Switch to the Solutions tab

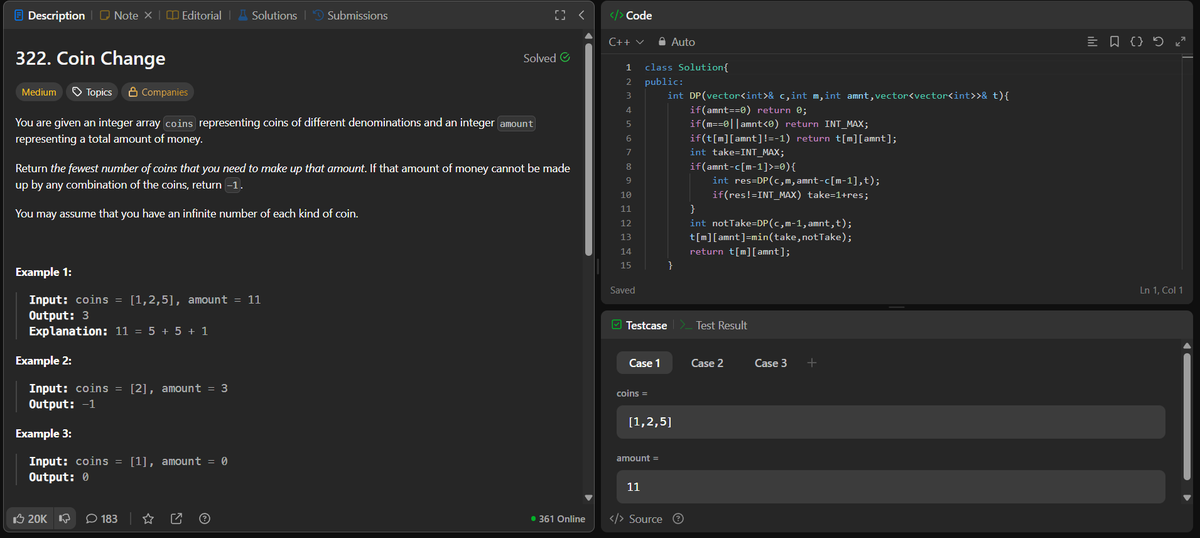(x=267, y=15)
